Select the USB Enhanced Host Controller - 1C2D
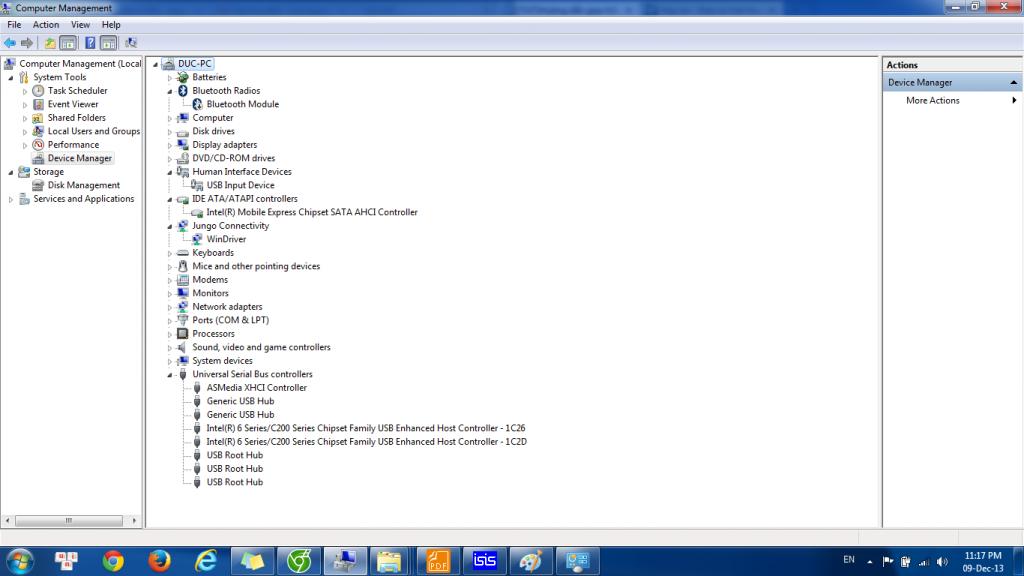The image size is (1024, 576). [366, 442]
